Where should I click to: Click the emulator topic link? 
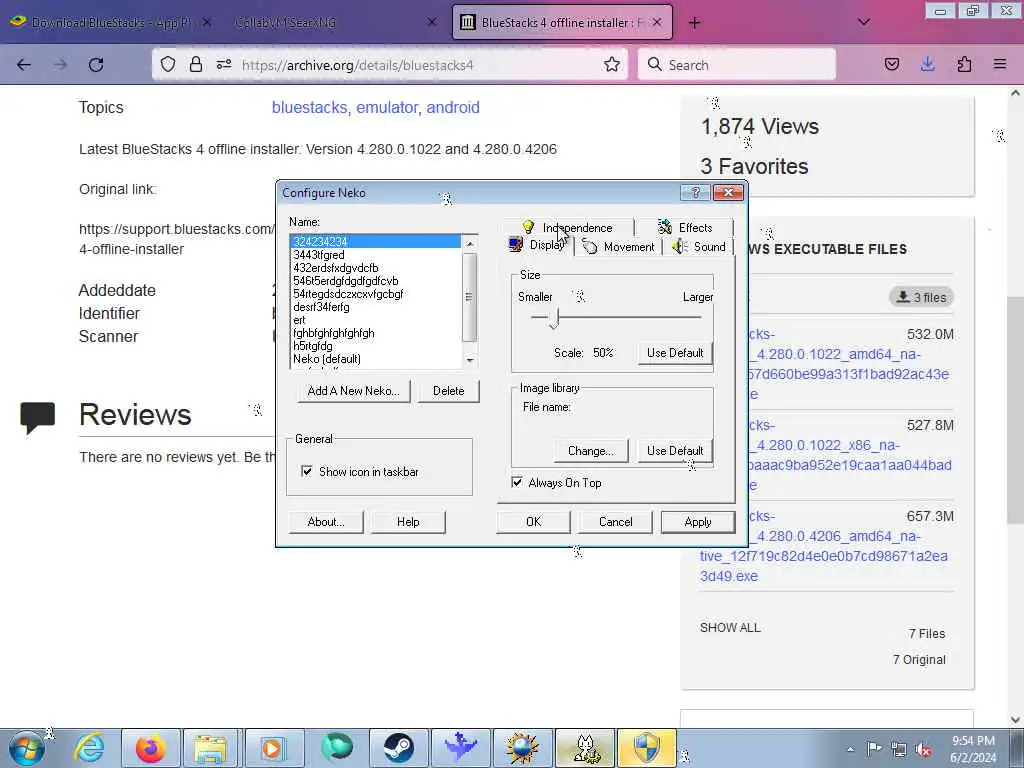click(387, 107)
